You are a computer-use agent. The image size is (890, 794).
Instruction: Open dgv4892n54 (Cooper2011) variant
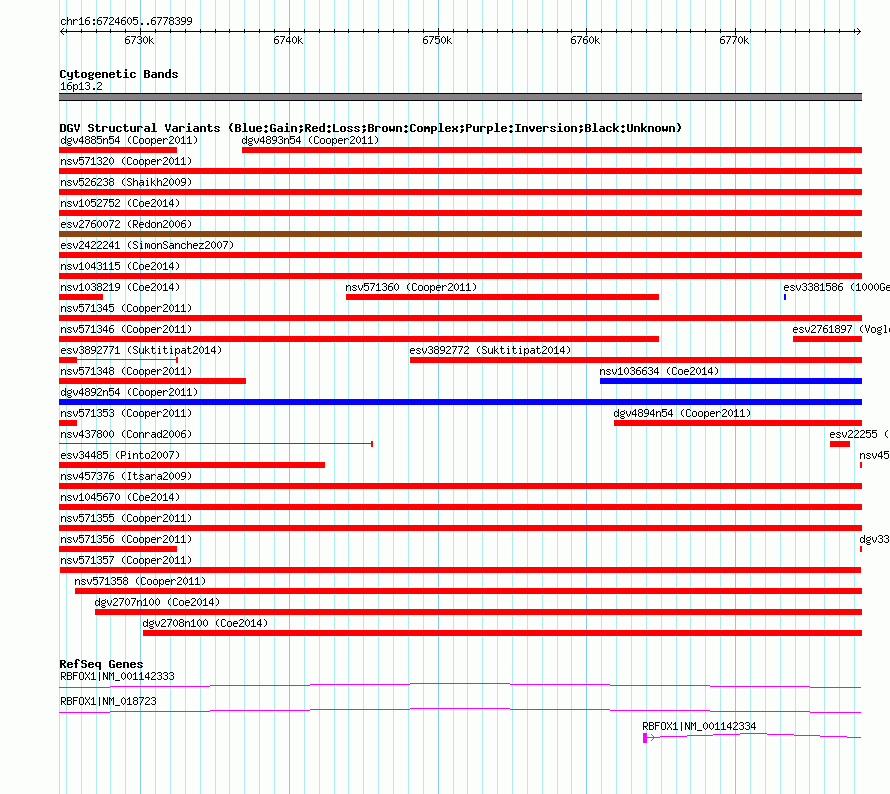coord(129,392)
